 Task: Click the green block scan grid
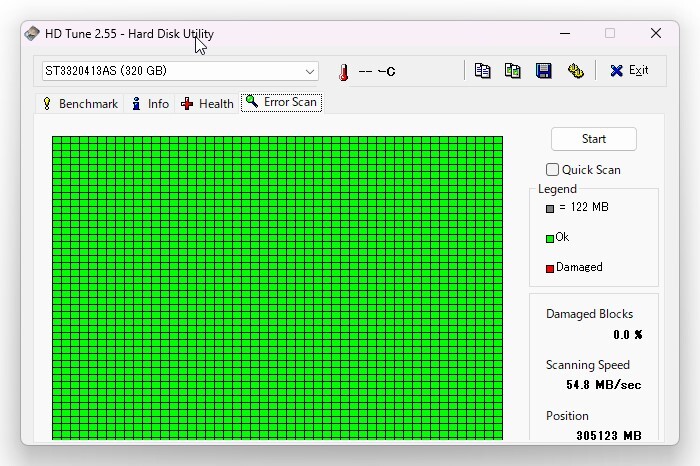point(277,288)
